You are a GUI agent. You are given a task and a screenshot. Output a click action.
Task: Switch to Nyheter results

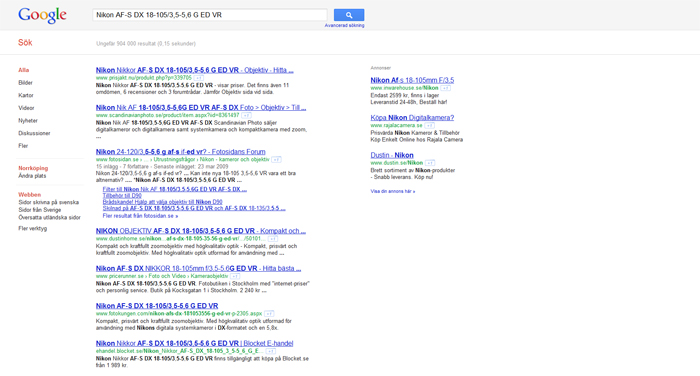pos(28,121)
